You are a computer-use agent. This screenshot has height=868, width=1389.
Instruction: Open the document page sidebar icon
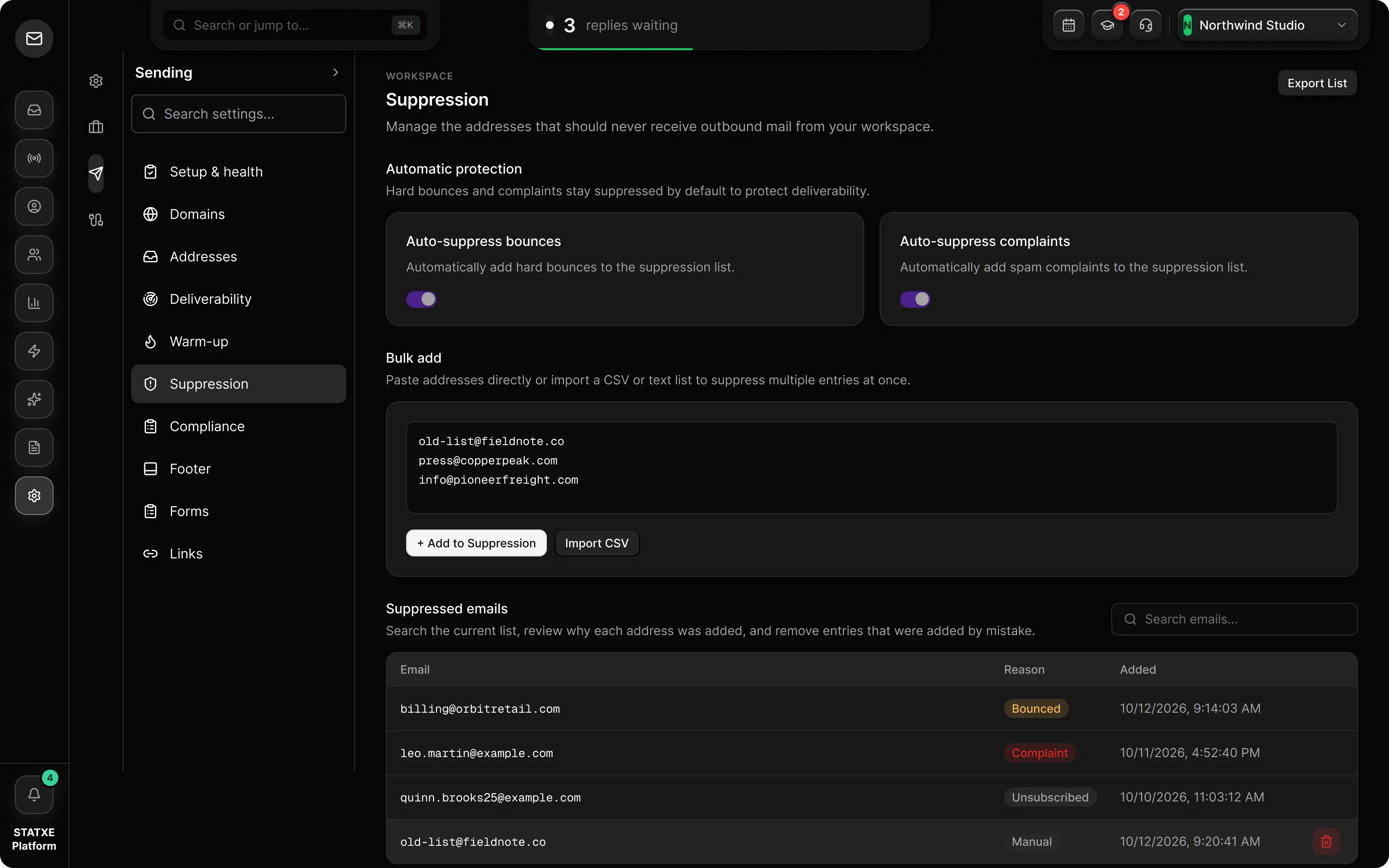34,447
